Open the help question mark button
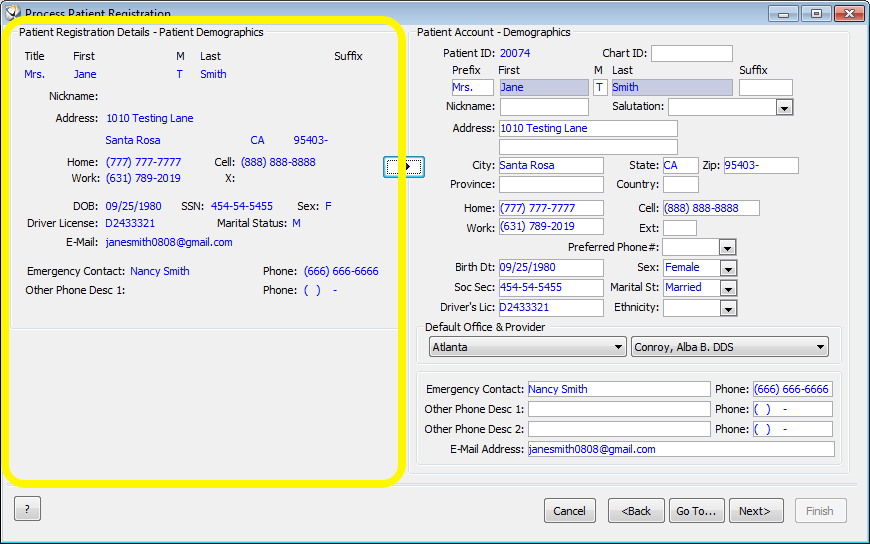This screenshot has width=870, height=544. point(27,508)
